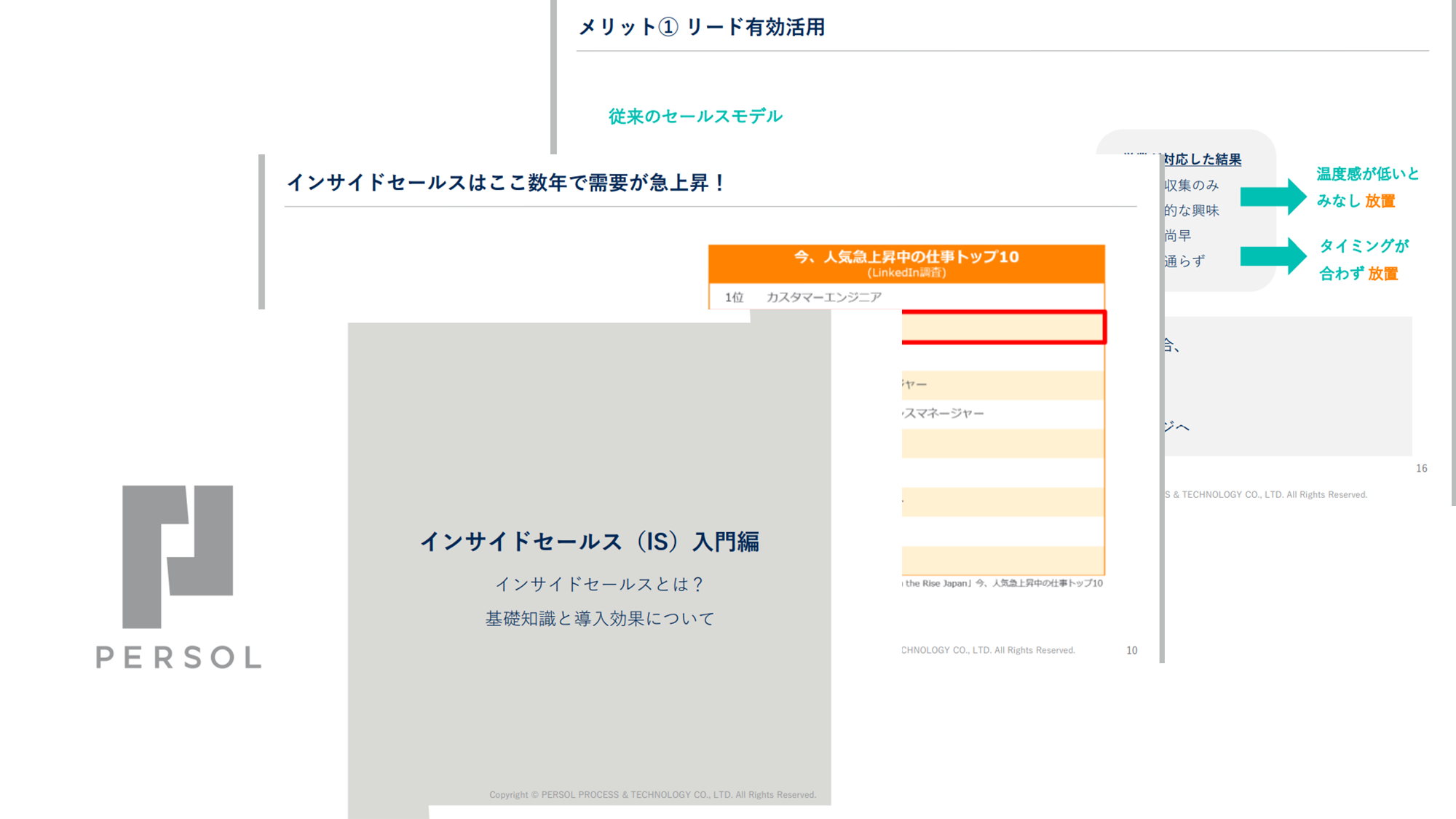The height and width of the screenshot is (819, 1456).
Task: Toggle the 従来のセールスモデル label
Action: [x=695, y=115]
